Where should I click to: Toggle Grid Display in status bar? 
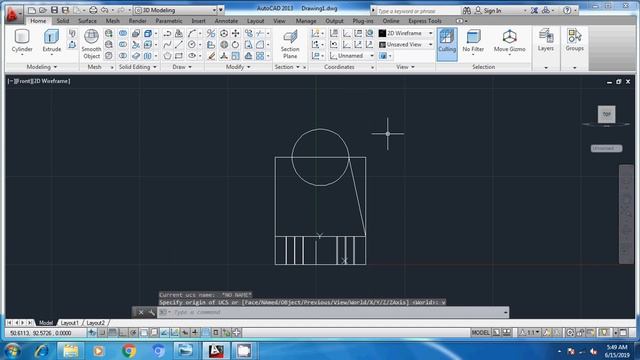[x=113, y=333]
